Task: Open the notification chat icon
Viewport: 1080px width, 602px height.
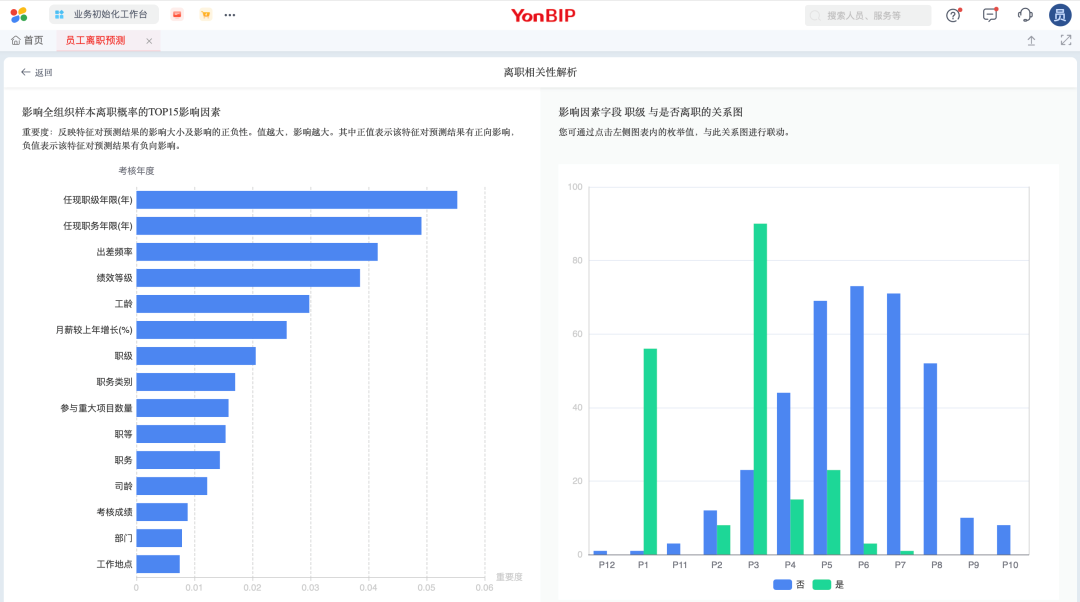Action: point(990,15)
